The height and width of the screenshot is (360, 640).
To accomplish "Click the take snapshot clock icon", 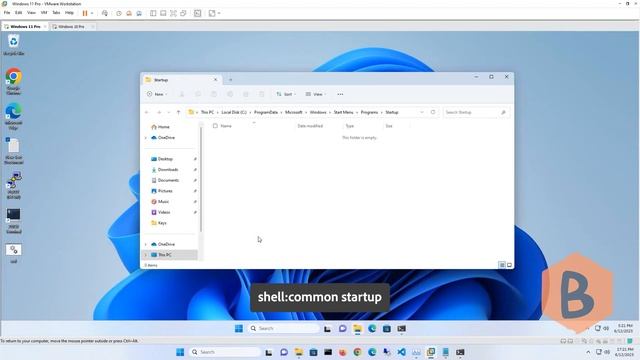I will click(119, 13).
